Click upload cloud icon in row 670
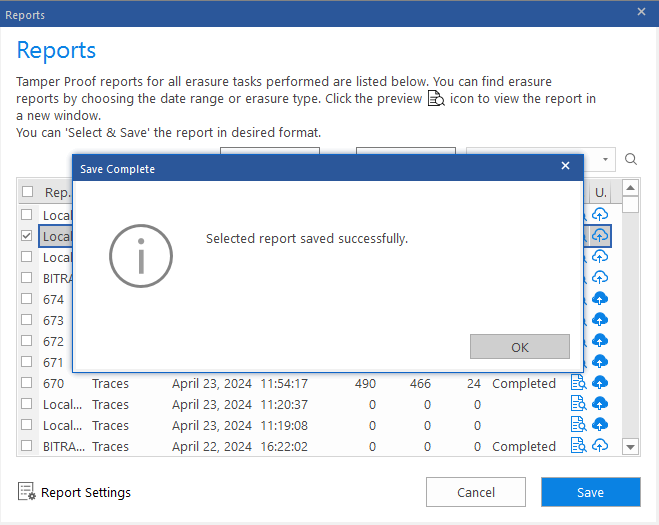The height and width of the screenshot is (525, 659). click(x=600, y=383)
